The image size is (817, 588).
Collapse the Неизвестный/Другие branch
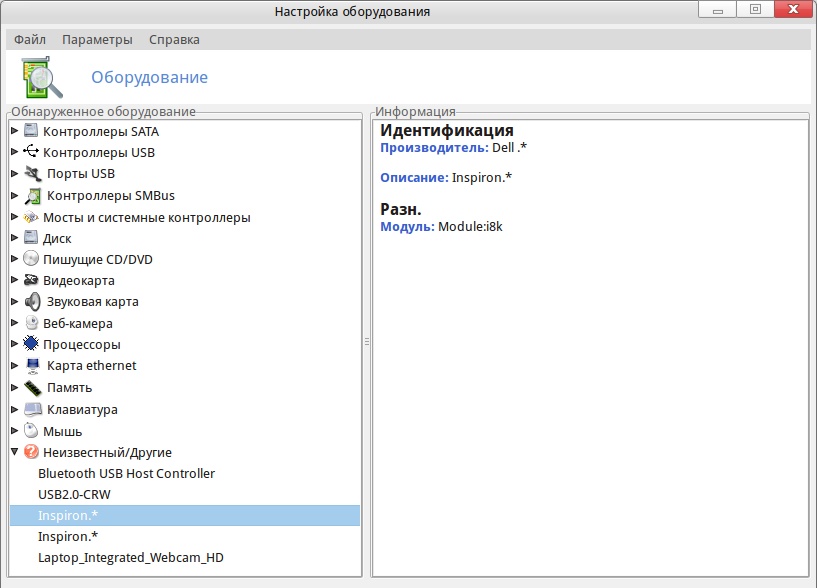click(x=15, y=452)
